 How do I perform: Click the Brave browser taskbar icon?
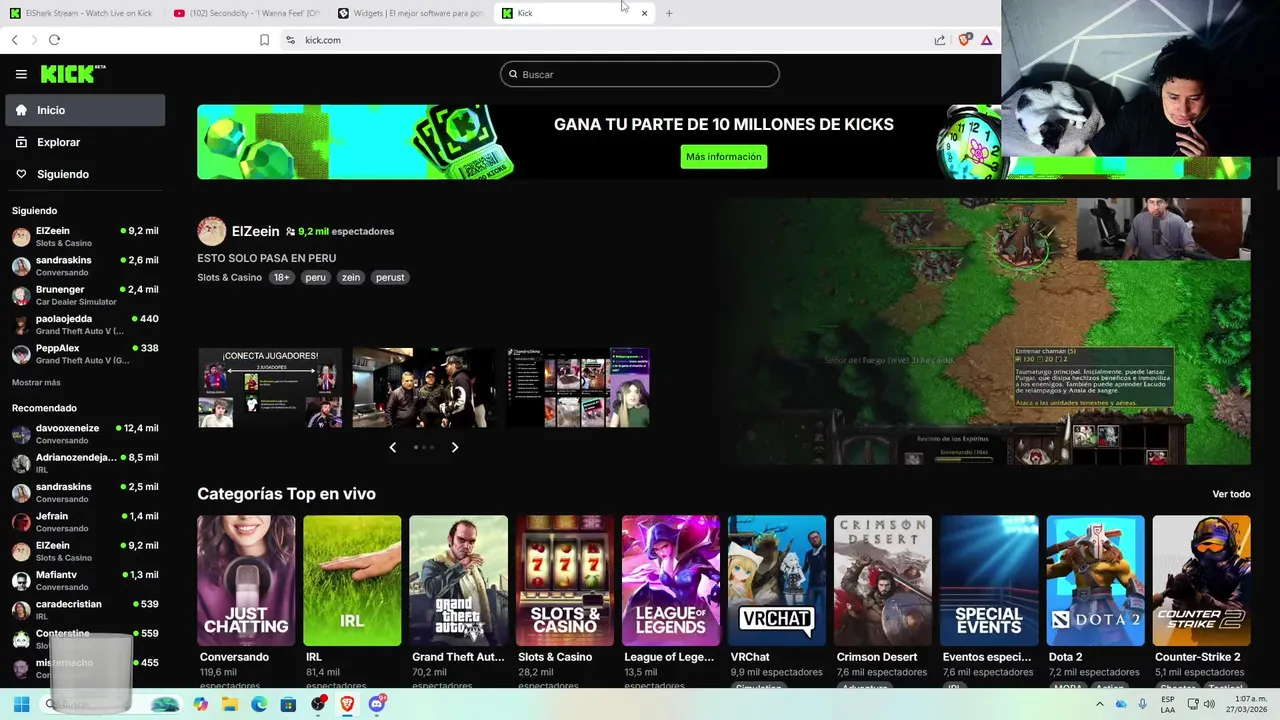tap(347, 704)
